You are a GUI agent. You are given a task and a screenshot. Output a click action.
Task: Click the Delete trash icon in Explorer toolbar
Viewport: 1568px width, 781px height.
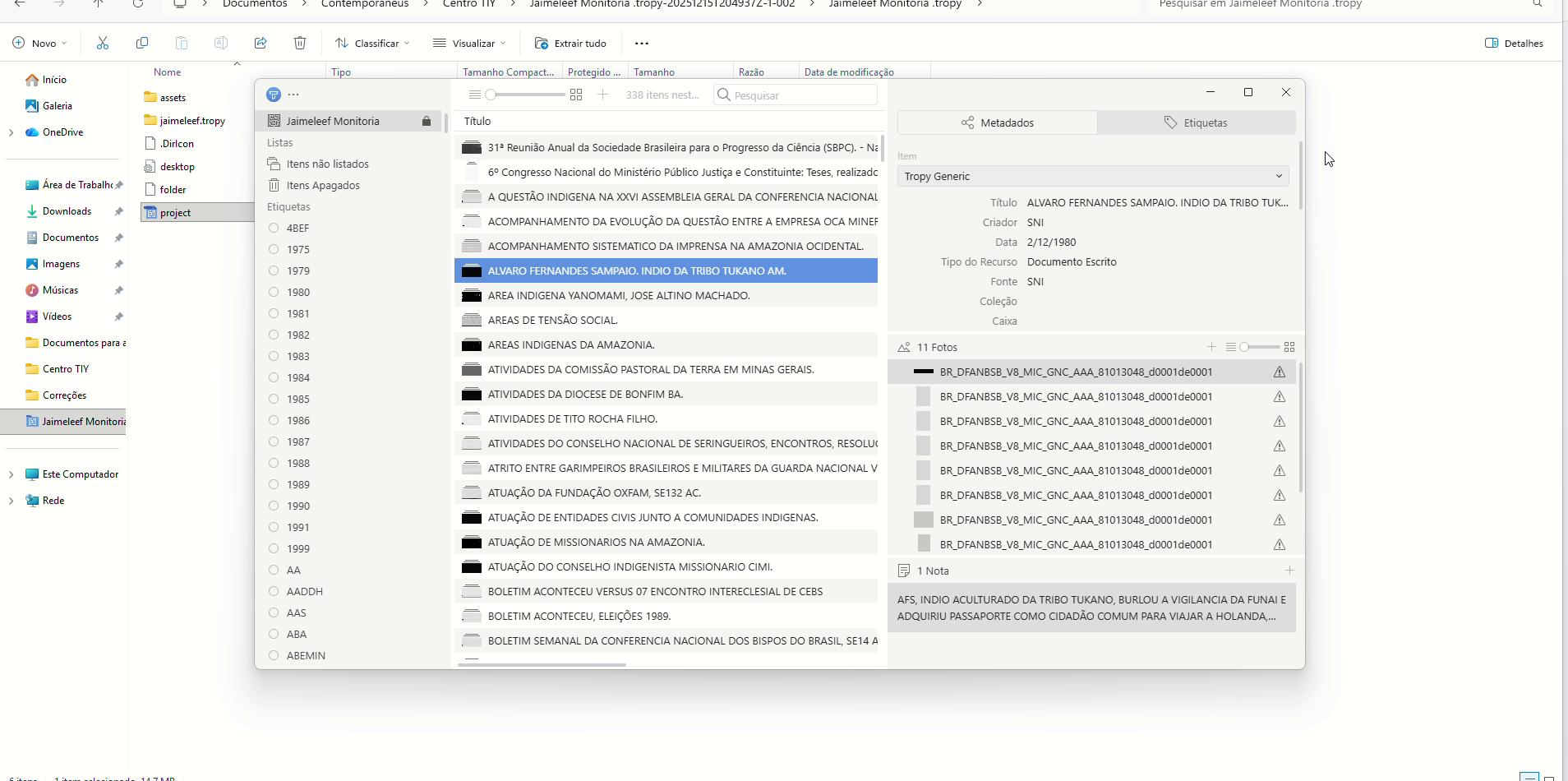point(300,44)
